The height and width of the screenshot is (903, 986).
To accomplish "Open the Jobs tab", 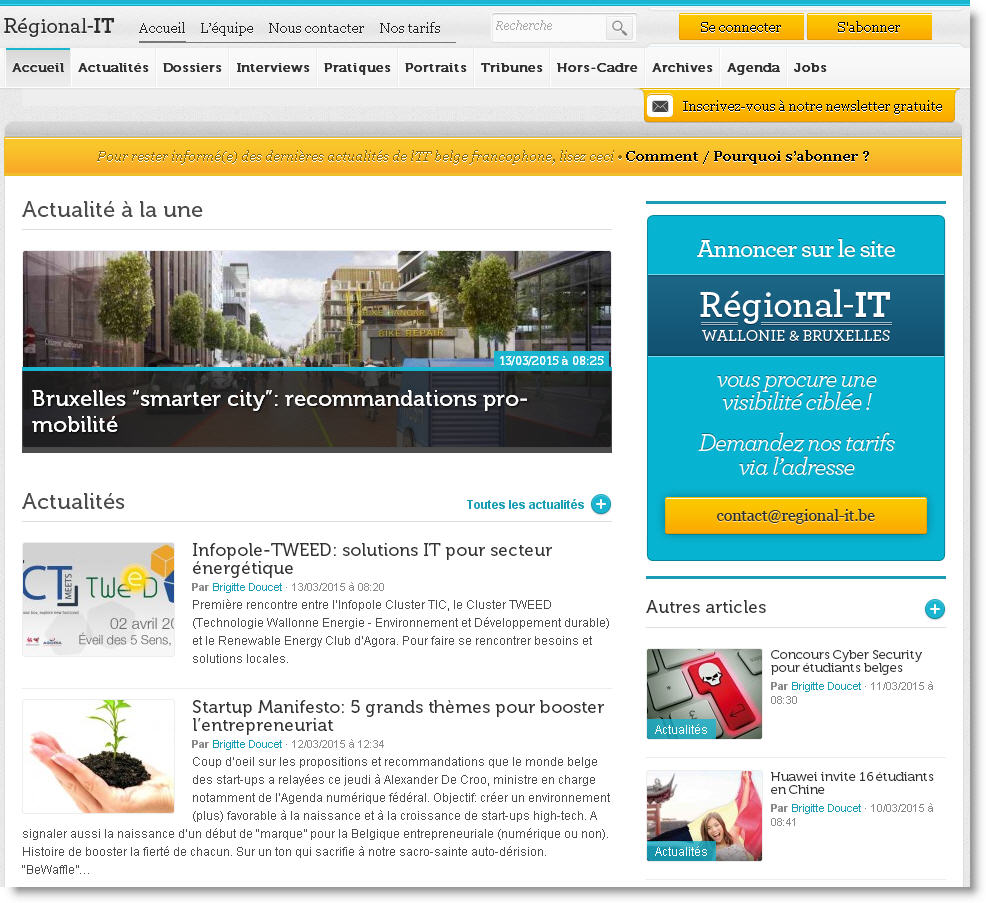I will point(810,67).
